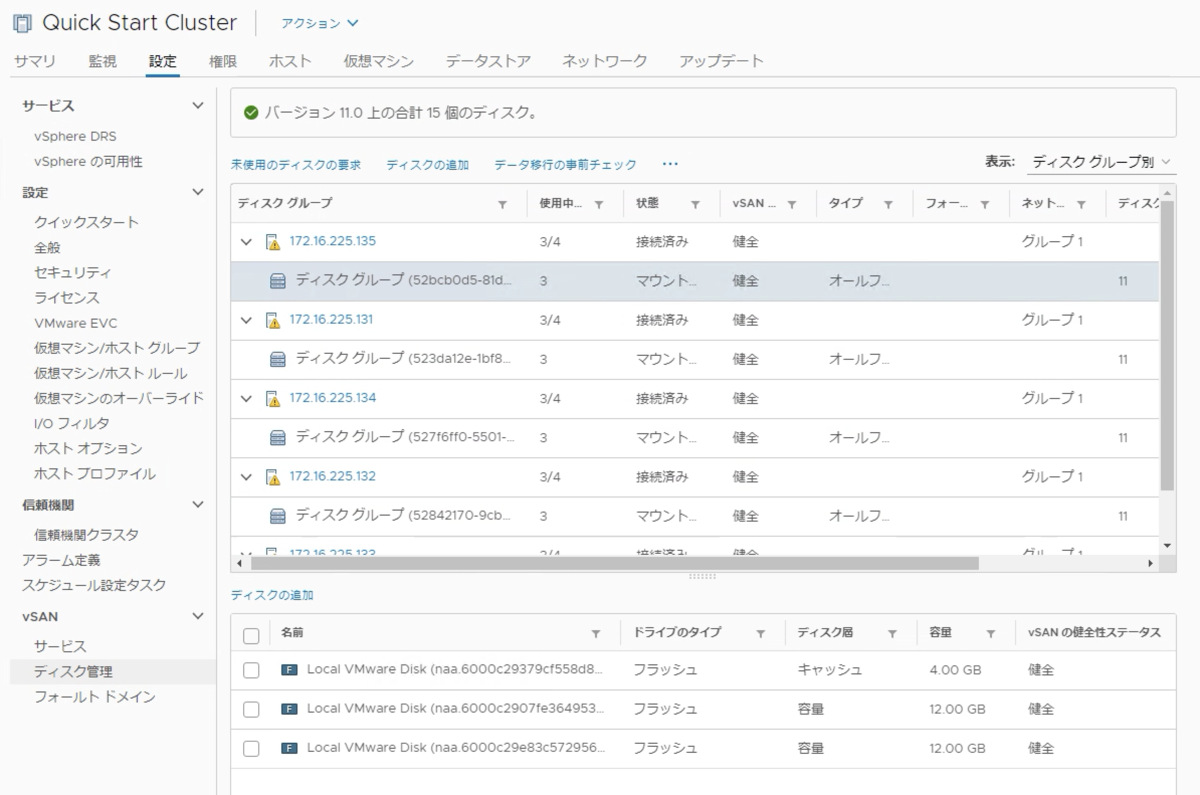
Task: Open the 名前 column filter in disk list
Action: 596,634
